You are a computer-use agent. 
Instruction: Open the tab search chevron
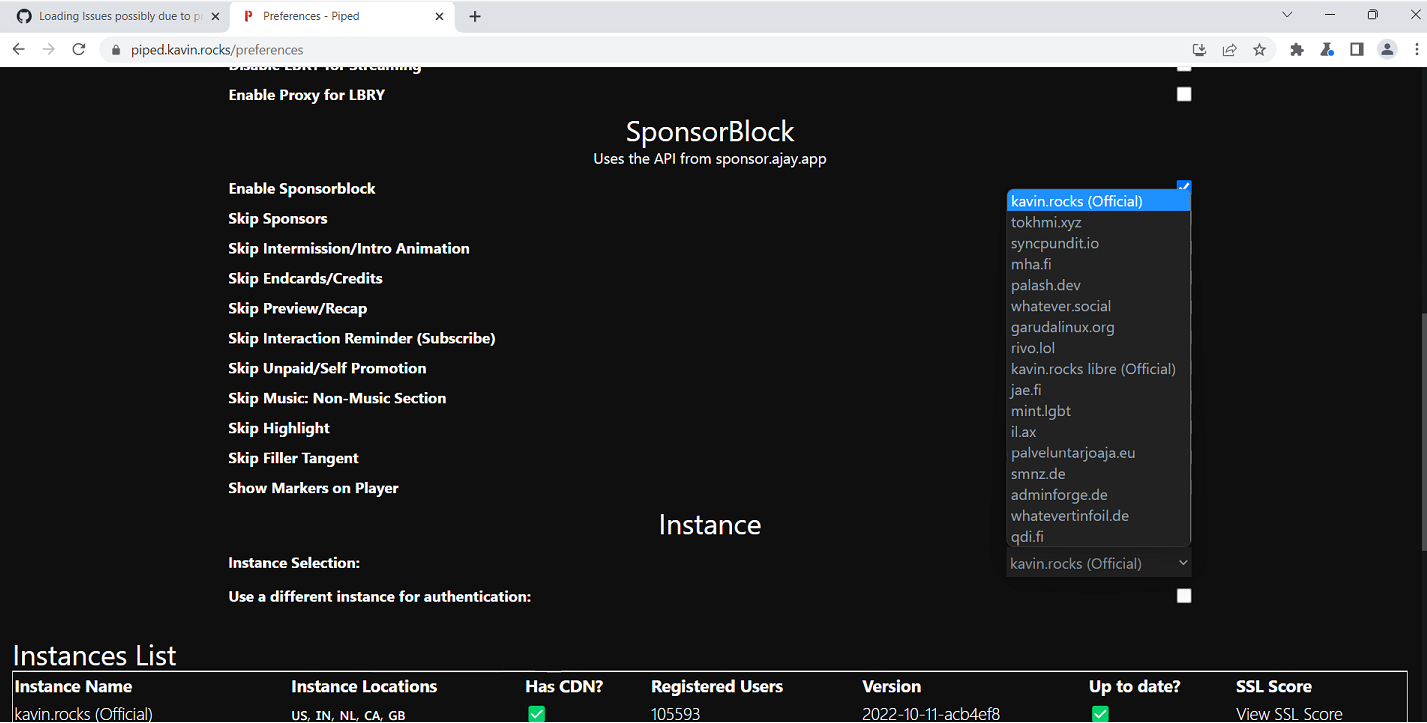tap(1287, 15)
